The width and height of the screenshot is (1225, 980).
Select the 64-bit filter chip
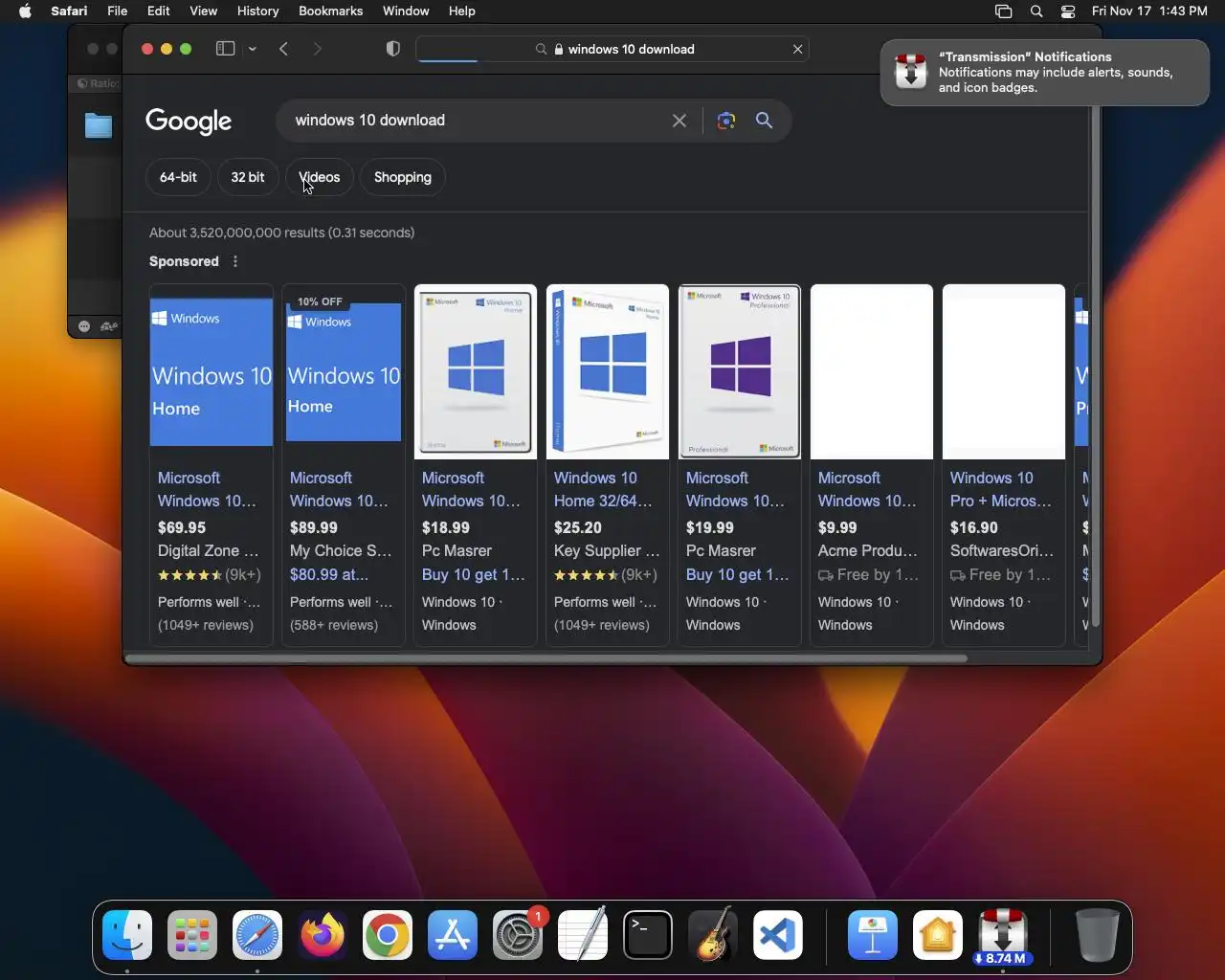pyautogui.click(x=178, y=177)
